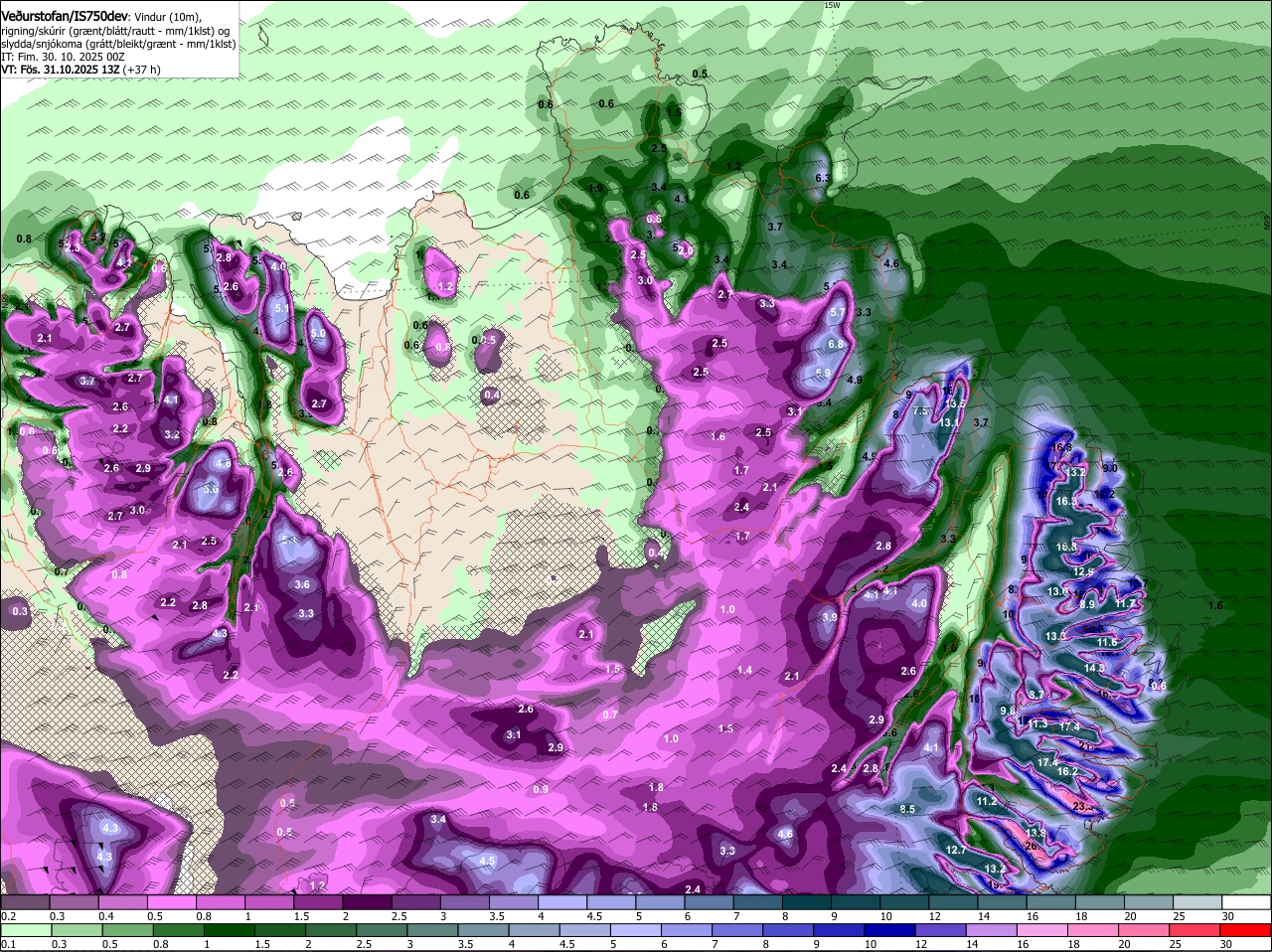
Task: Choose the palest green 0.1 swatch in lower legend
Action: [x=28, y=930]
